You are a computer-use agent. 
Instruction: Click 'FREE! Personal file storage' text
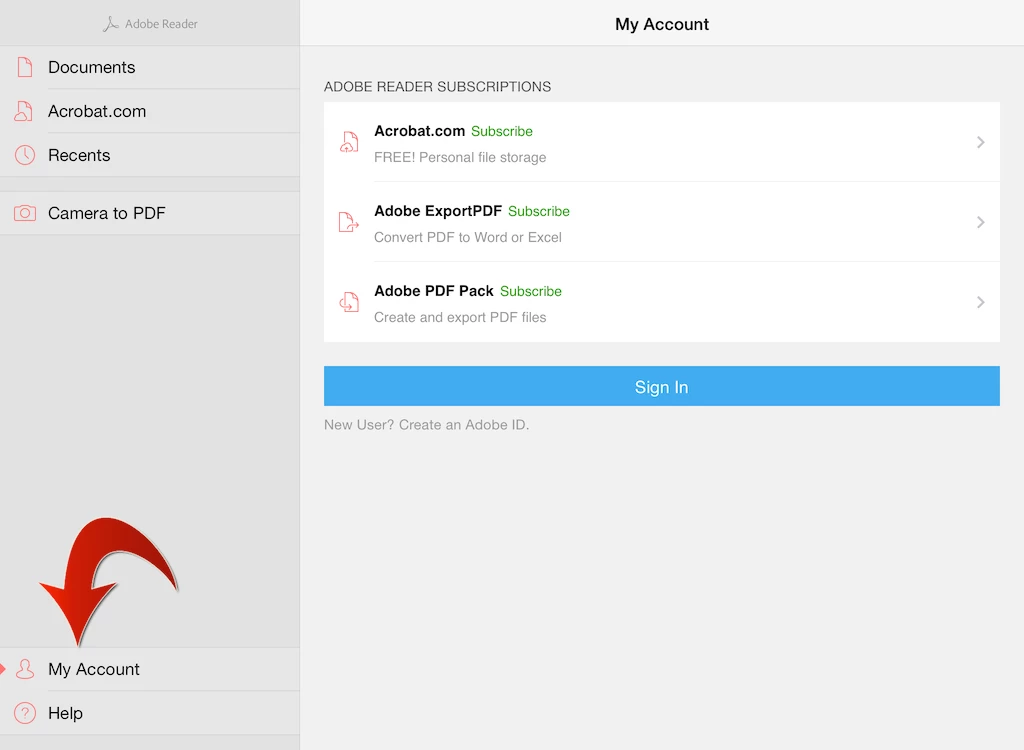click(460, 157)
